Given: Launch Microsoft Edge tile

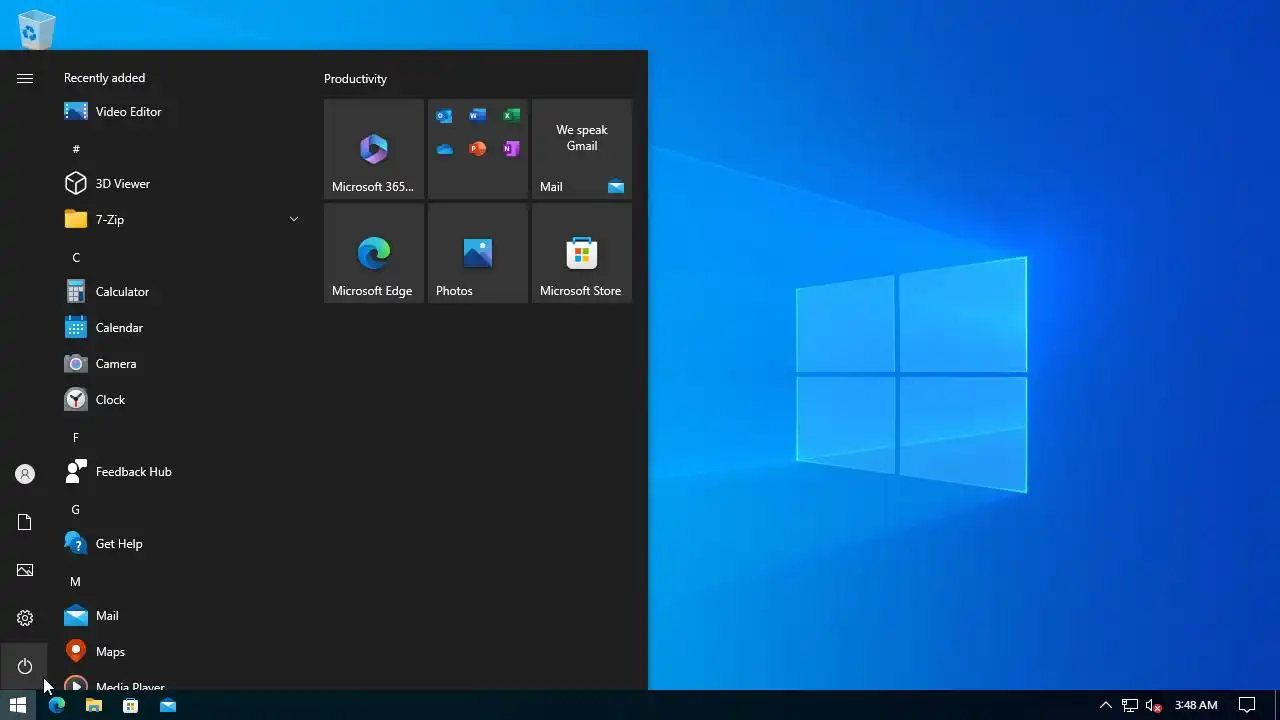Looking at the screenshot, I should (374, 253).
